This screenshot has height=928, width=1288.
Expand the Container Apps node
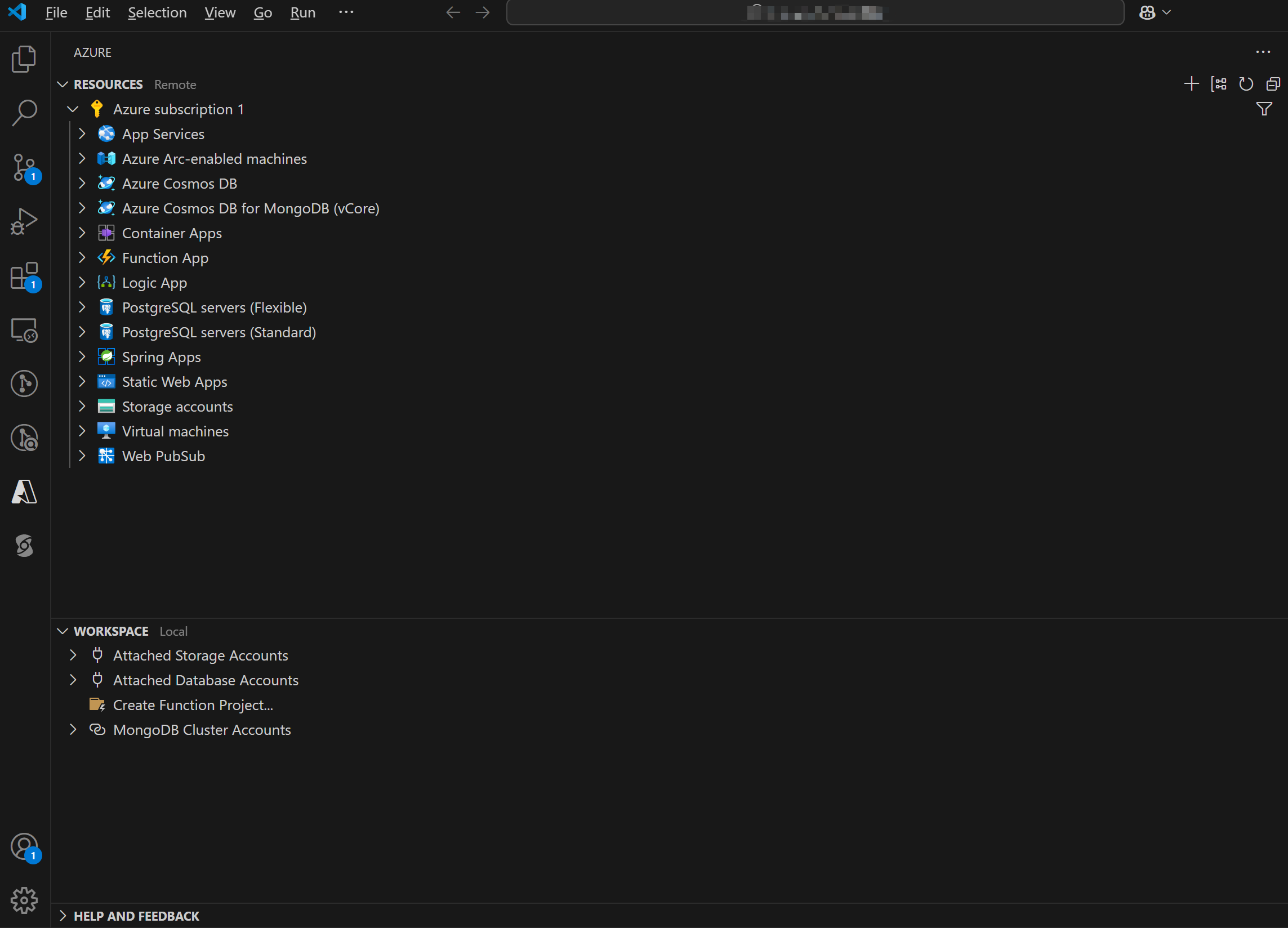pyautogui.click(x=82, y=233)
